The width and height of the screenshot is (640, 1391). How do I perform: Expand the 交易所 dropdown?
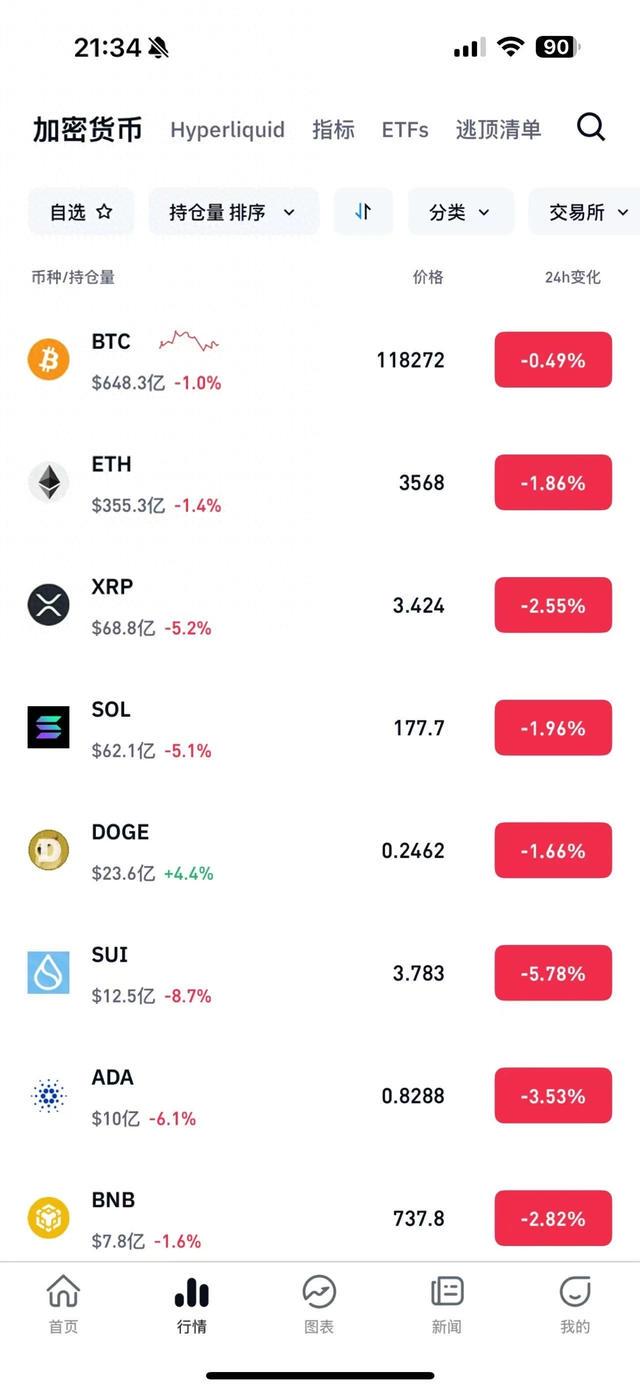586,212
